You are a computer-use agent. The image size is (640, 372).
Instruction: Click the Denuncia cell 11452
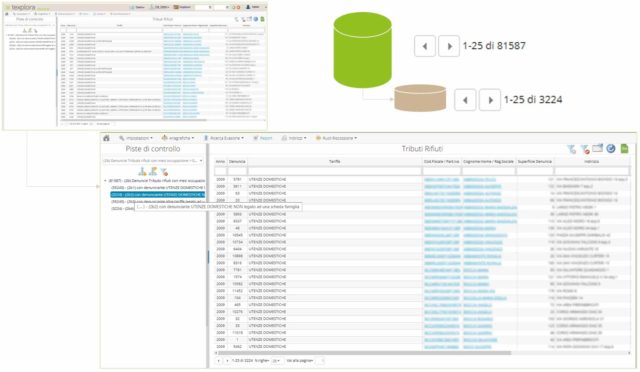237,291
